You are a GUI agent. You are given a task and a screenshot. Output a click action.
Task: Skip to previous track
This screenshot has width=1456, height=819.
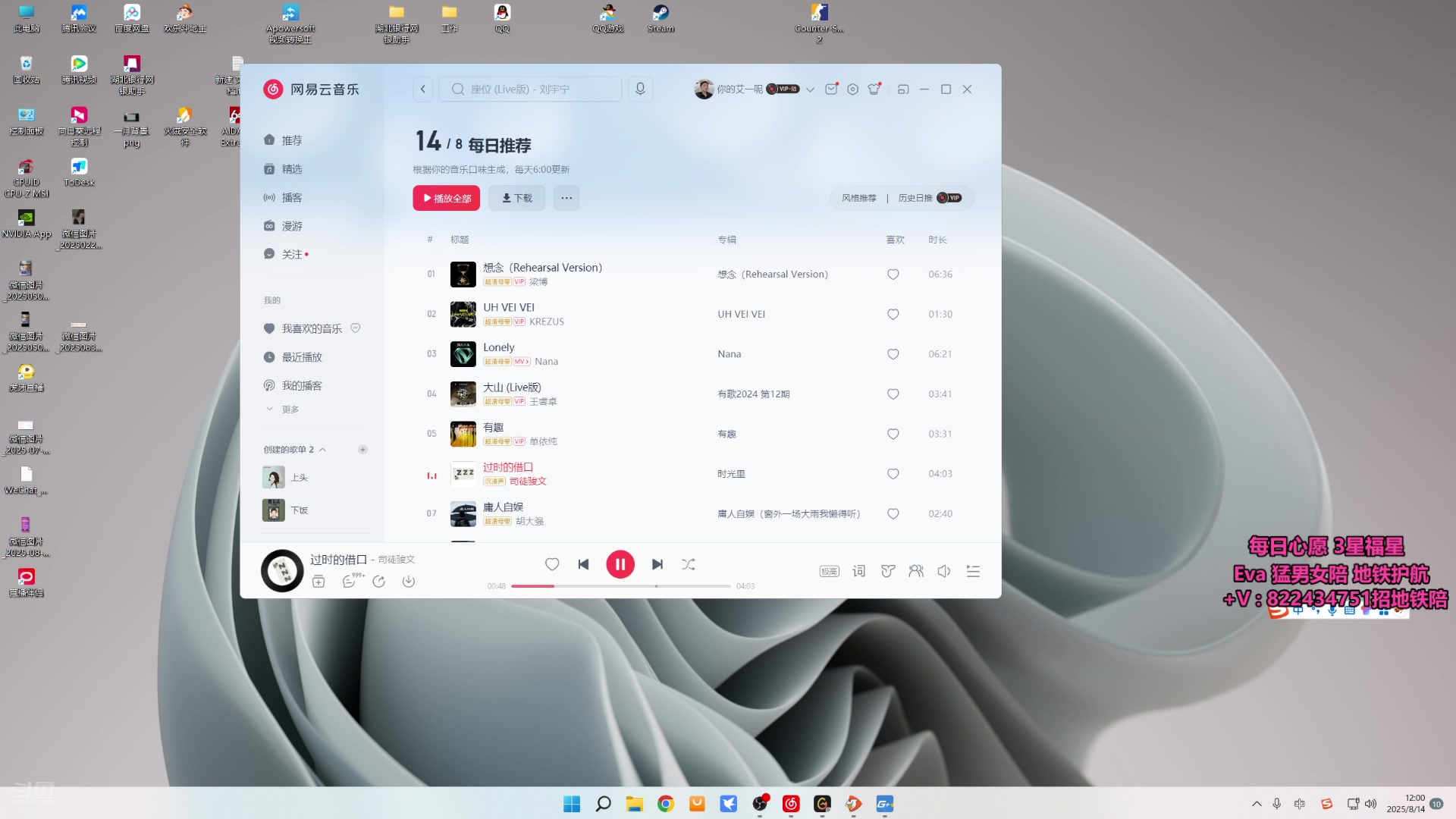pyautogui.click(x=583, y=564)
